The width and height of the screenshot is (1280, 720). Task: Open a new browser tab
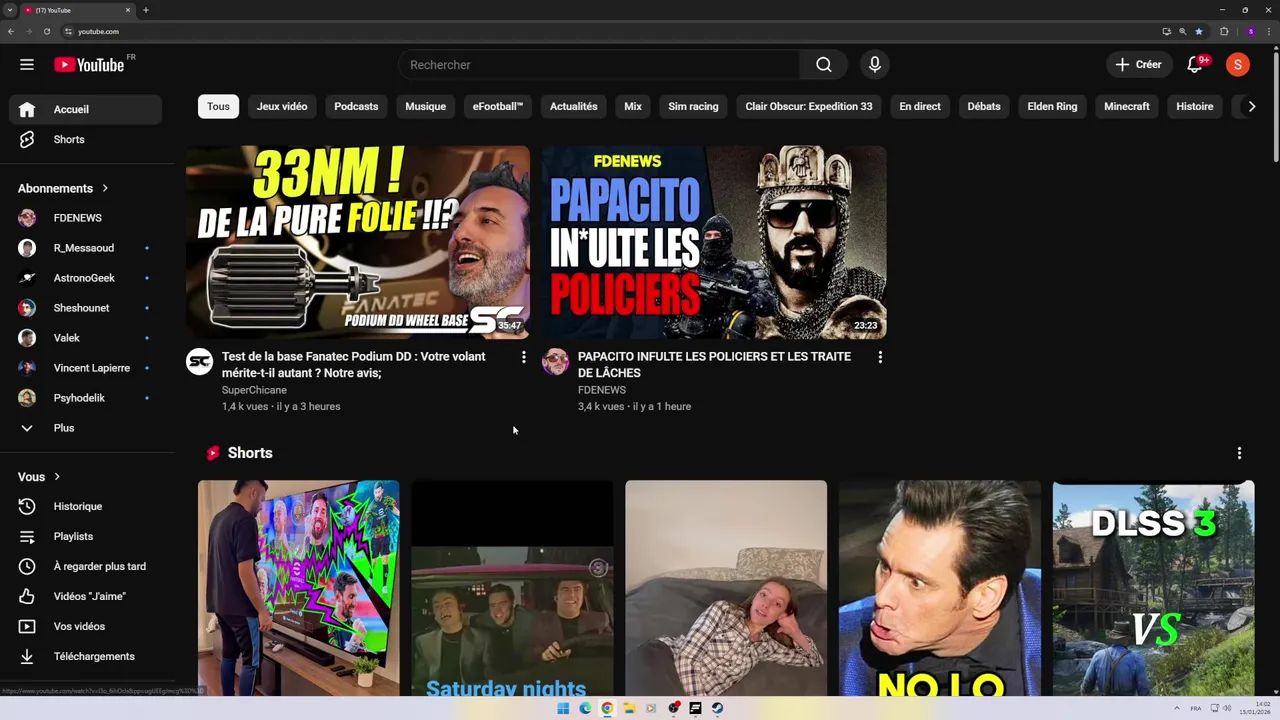pyautogui.click(x=146, y=10)
